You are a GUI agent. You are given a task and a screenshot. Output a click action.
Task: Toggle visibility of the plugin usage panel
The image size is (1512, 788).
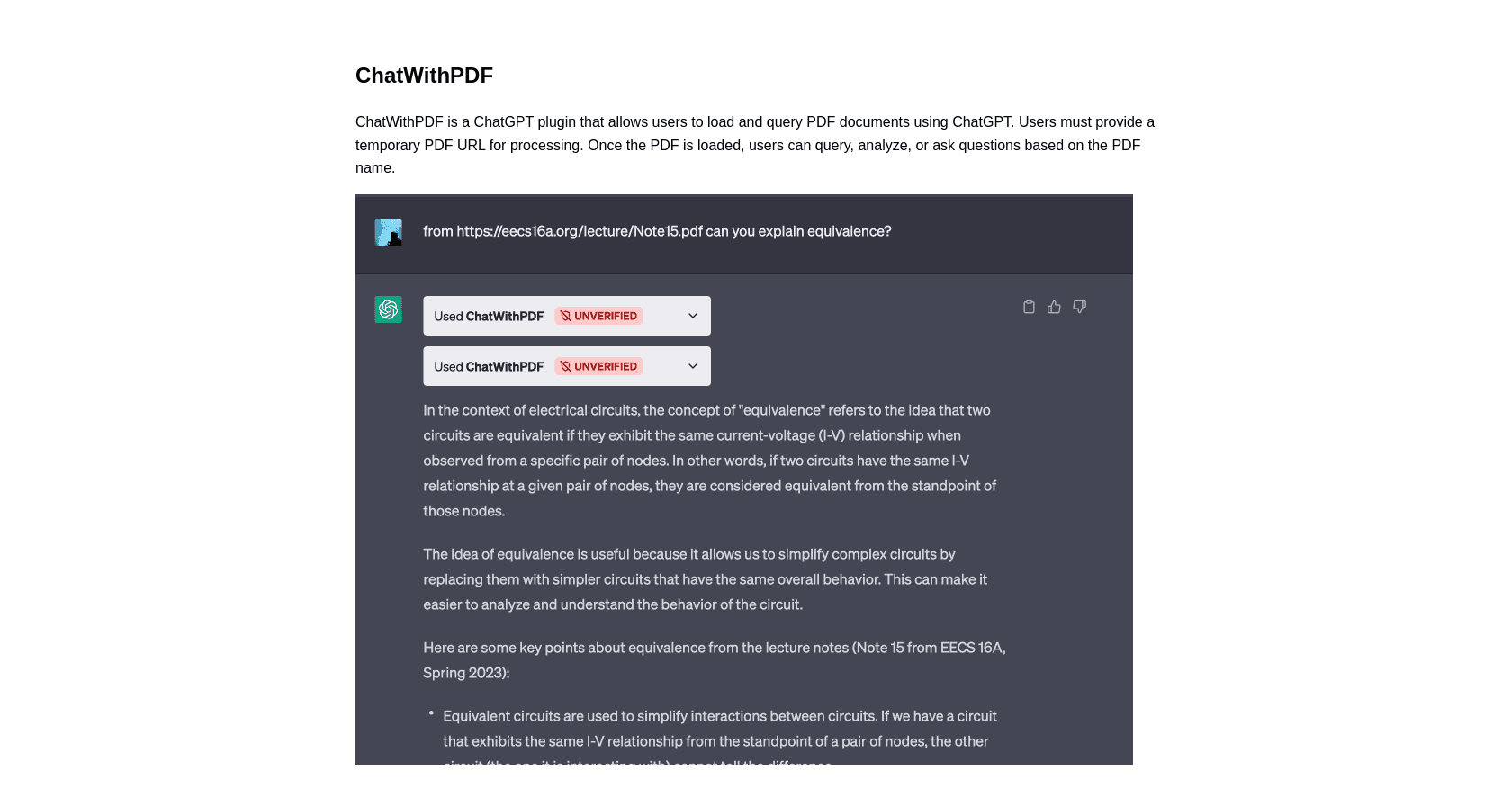tap(692, 315)
